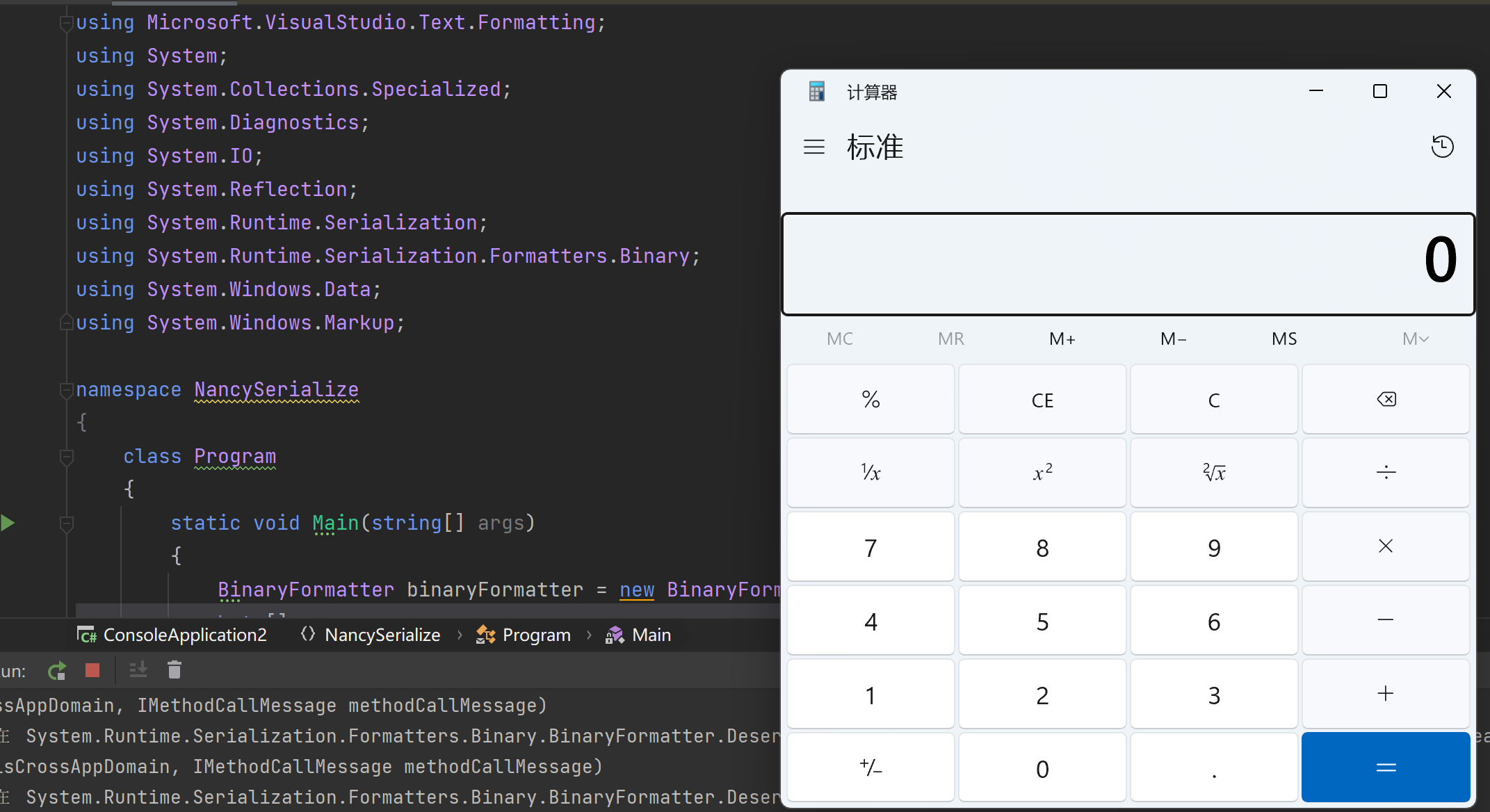Click the backspace button in calculator
Viewport: 1490px width, 812px height.
(x=1386, y=399)
